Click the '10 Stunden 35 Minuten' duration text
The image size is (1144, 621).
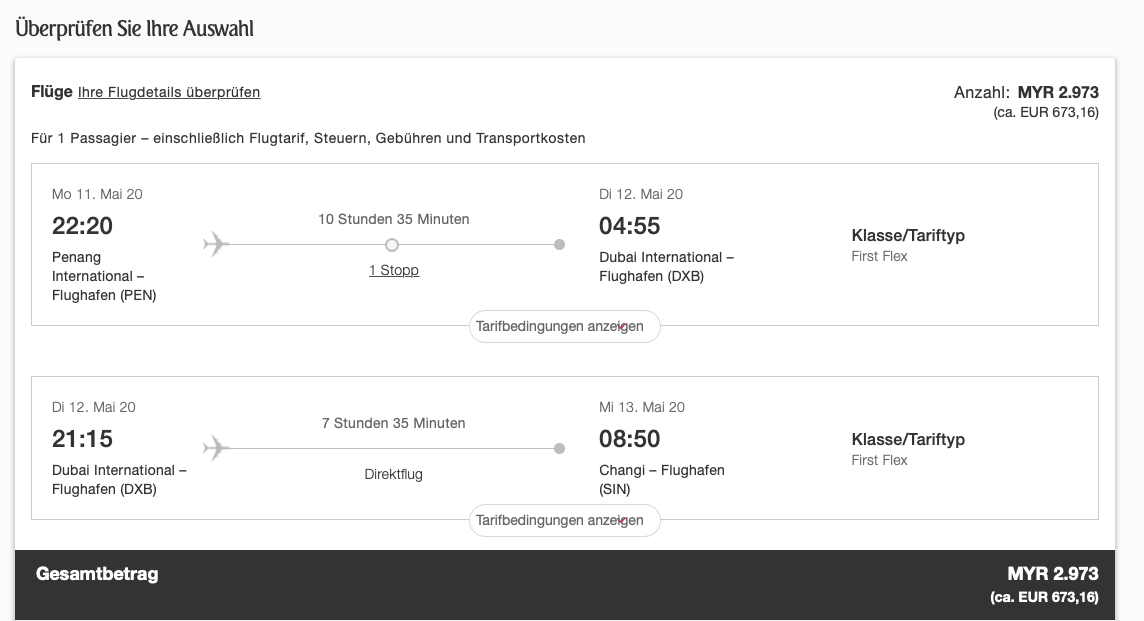click(x=393, y=219)
